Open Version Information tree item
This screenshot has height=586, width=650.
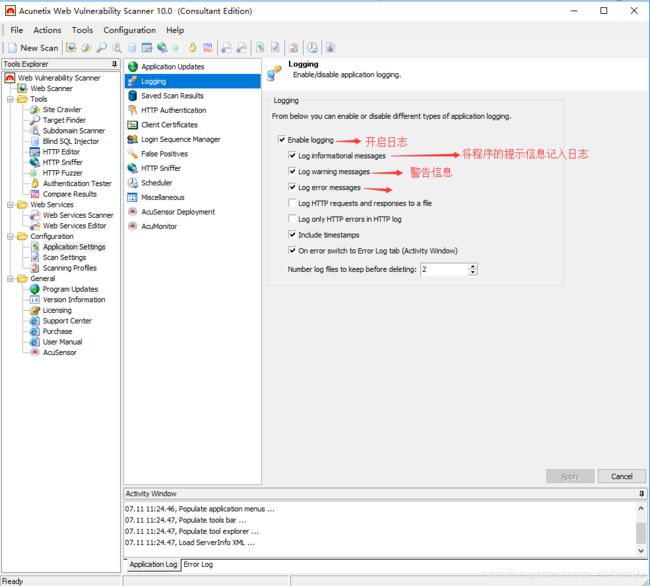74,300
